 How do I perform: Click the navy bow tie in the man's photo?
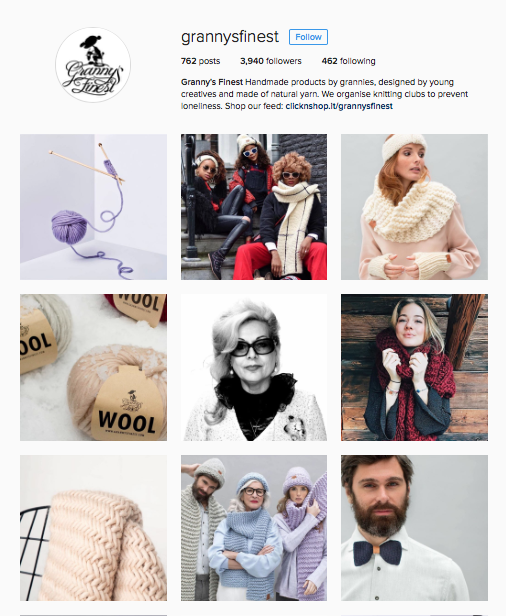tap(377, 552)
